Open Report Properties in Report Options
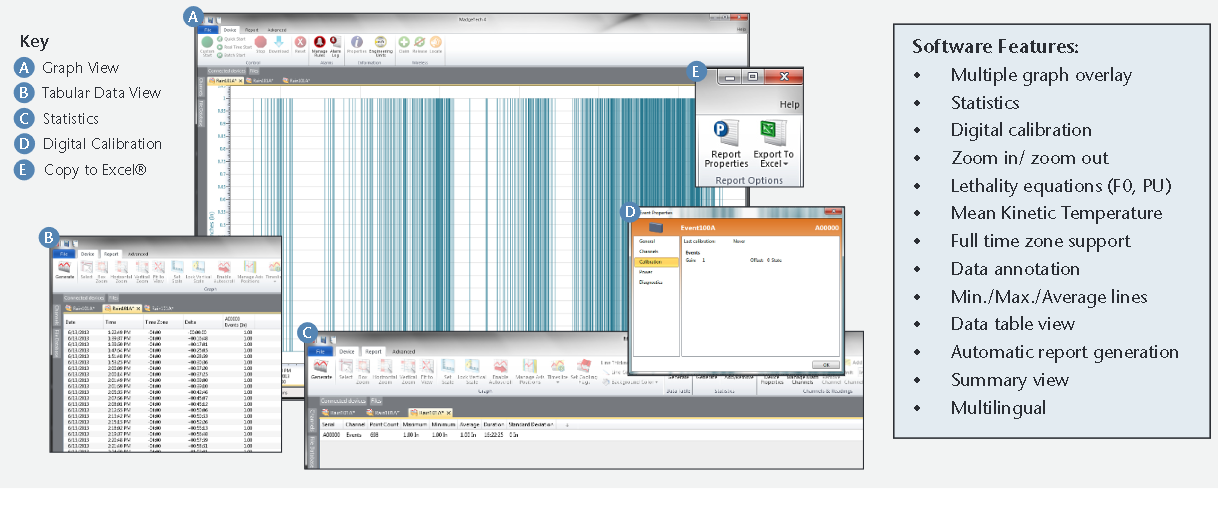Viewport: 1218px width, 510px height. point(725,143)
